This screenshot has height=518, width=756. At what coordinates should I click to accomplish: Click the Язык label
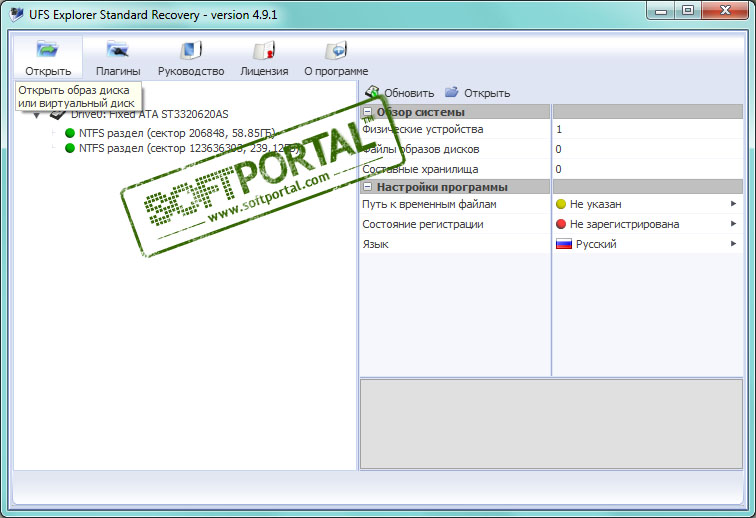[375, 244]
